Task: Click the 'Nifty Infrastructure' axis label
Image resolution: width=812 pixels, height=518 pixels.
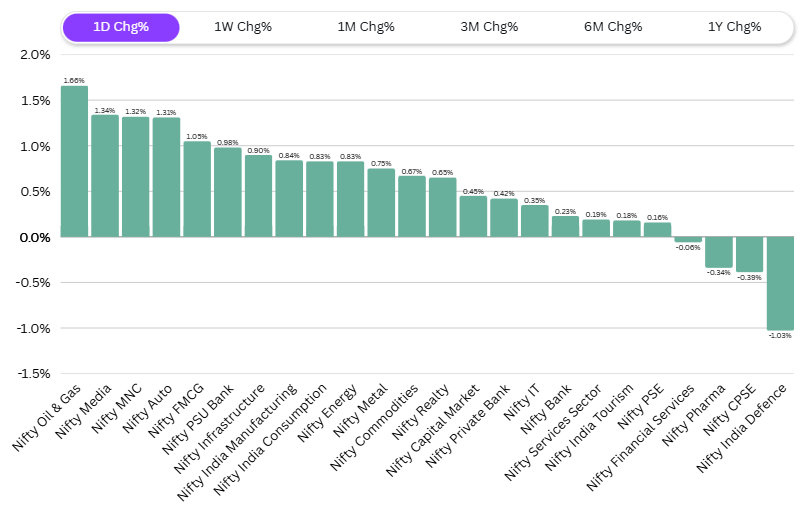Action: 220,428
